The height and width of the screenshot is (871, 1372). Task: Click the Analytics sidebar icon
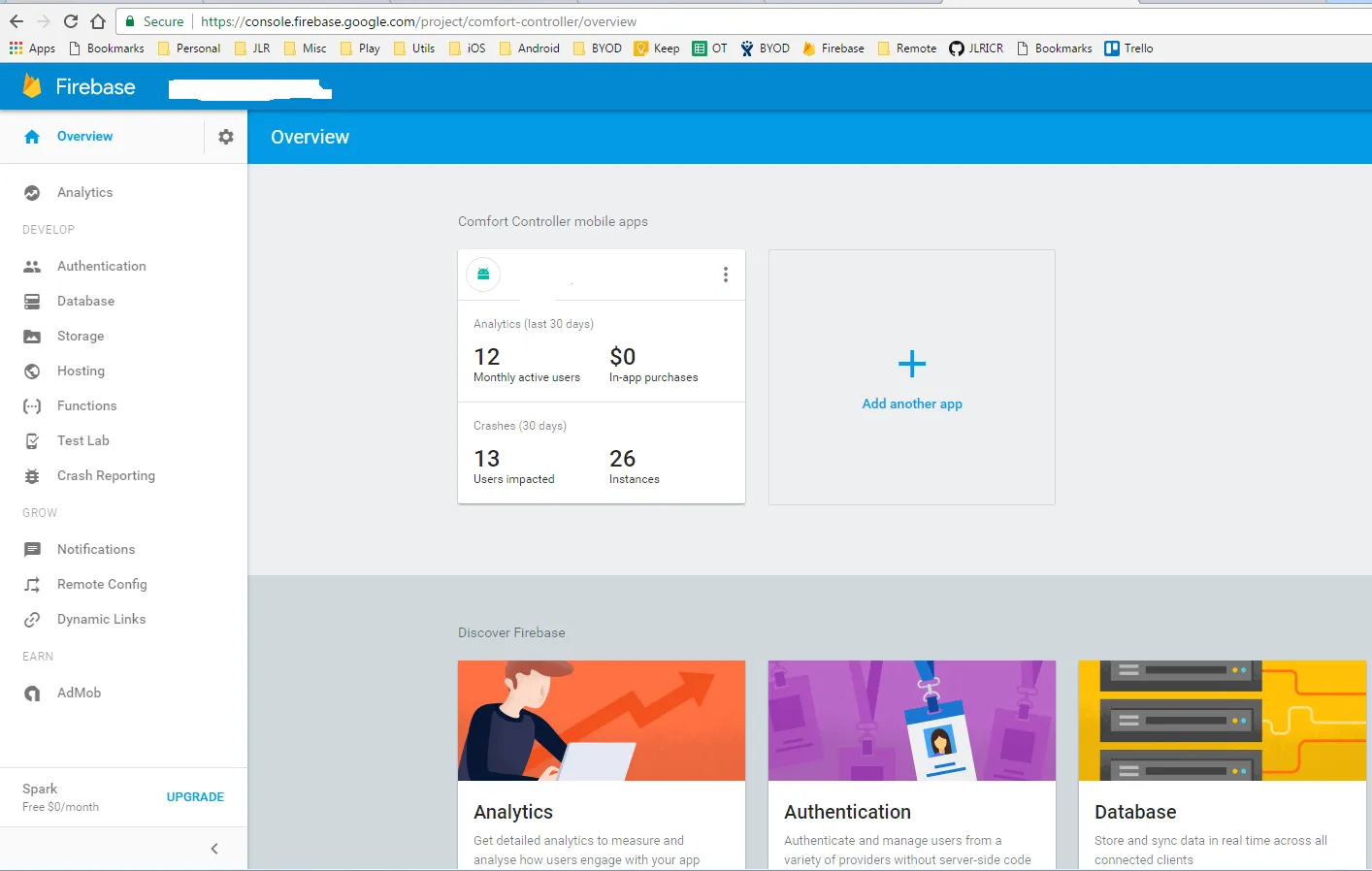32,193
